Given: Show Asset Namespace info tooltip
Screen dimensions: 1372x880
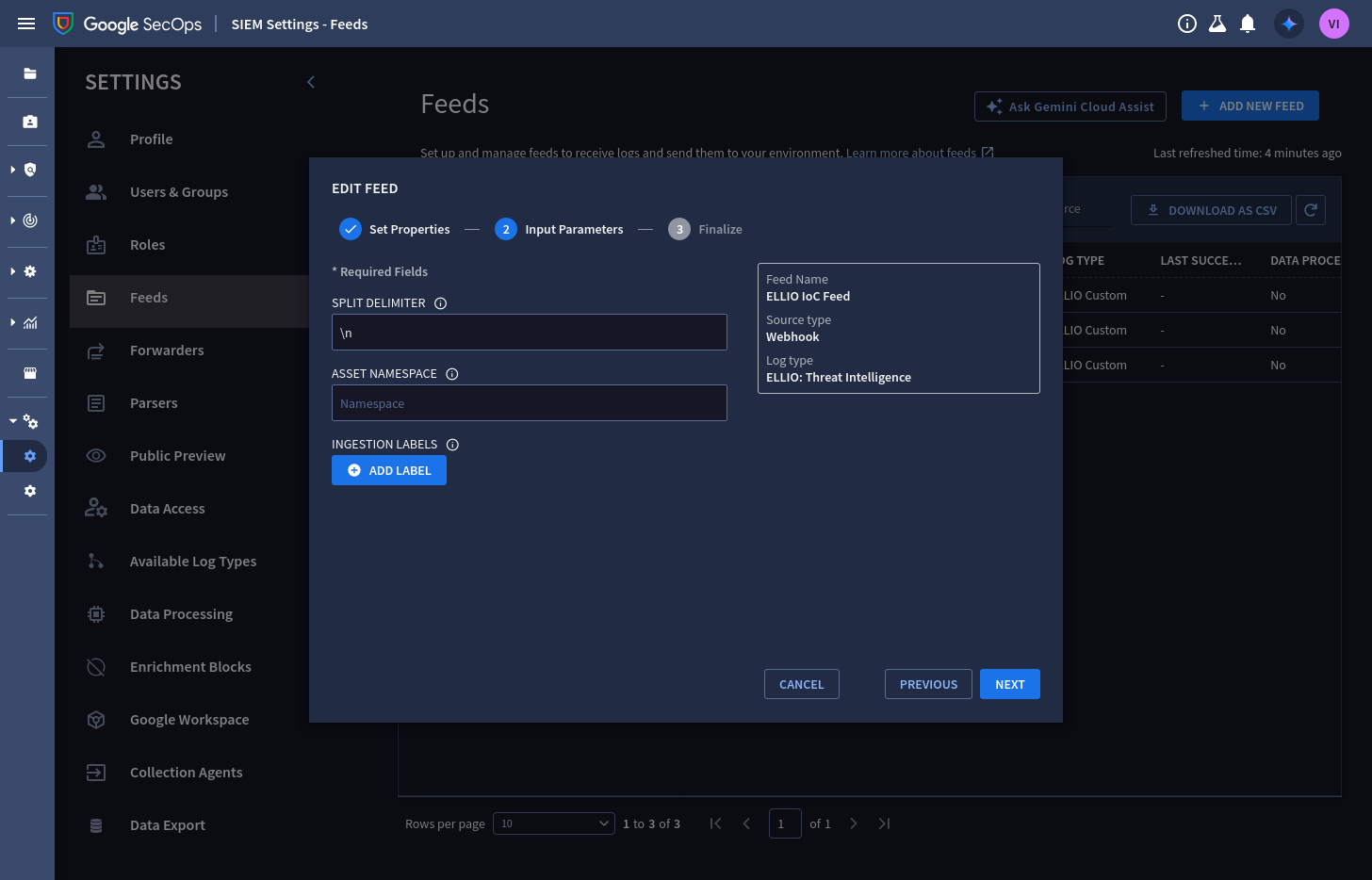Looking at the screenshot, I should [x=452, y=374].
